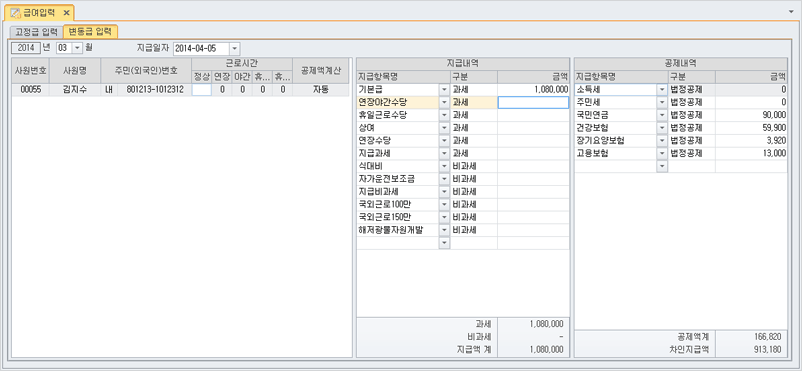
Task: Open the 주민세 deduction dropdown
Action: point(662,102)
